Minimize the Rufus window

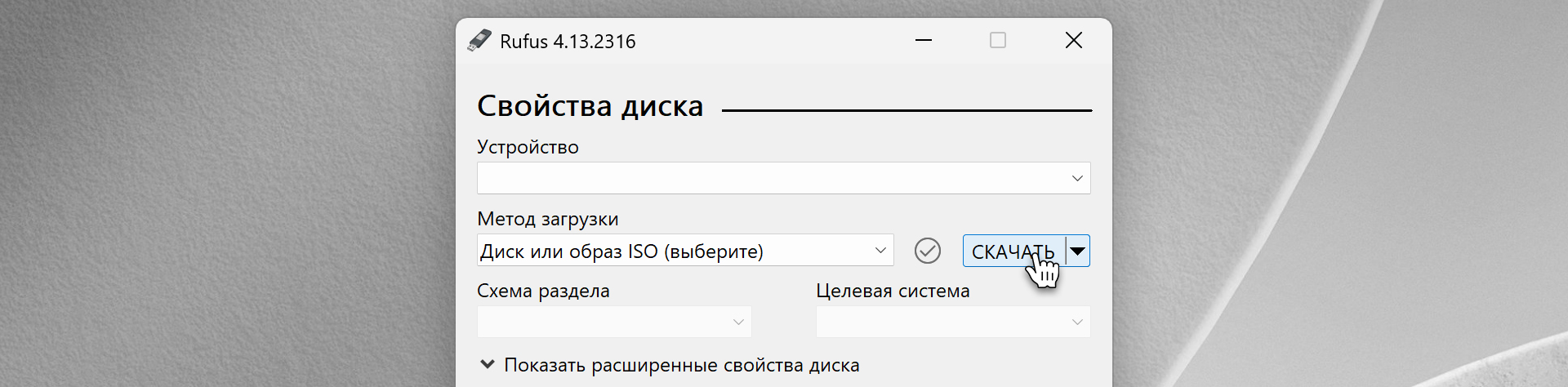(924, 41)
